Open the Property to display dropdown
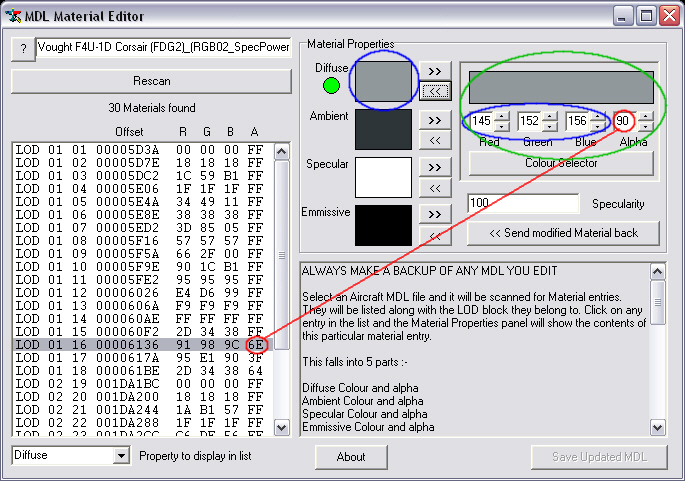685x481 pixels. (x=122, y=456)
